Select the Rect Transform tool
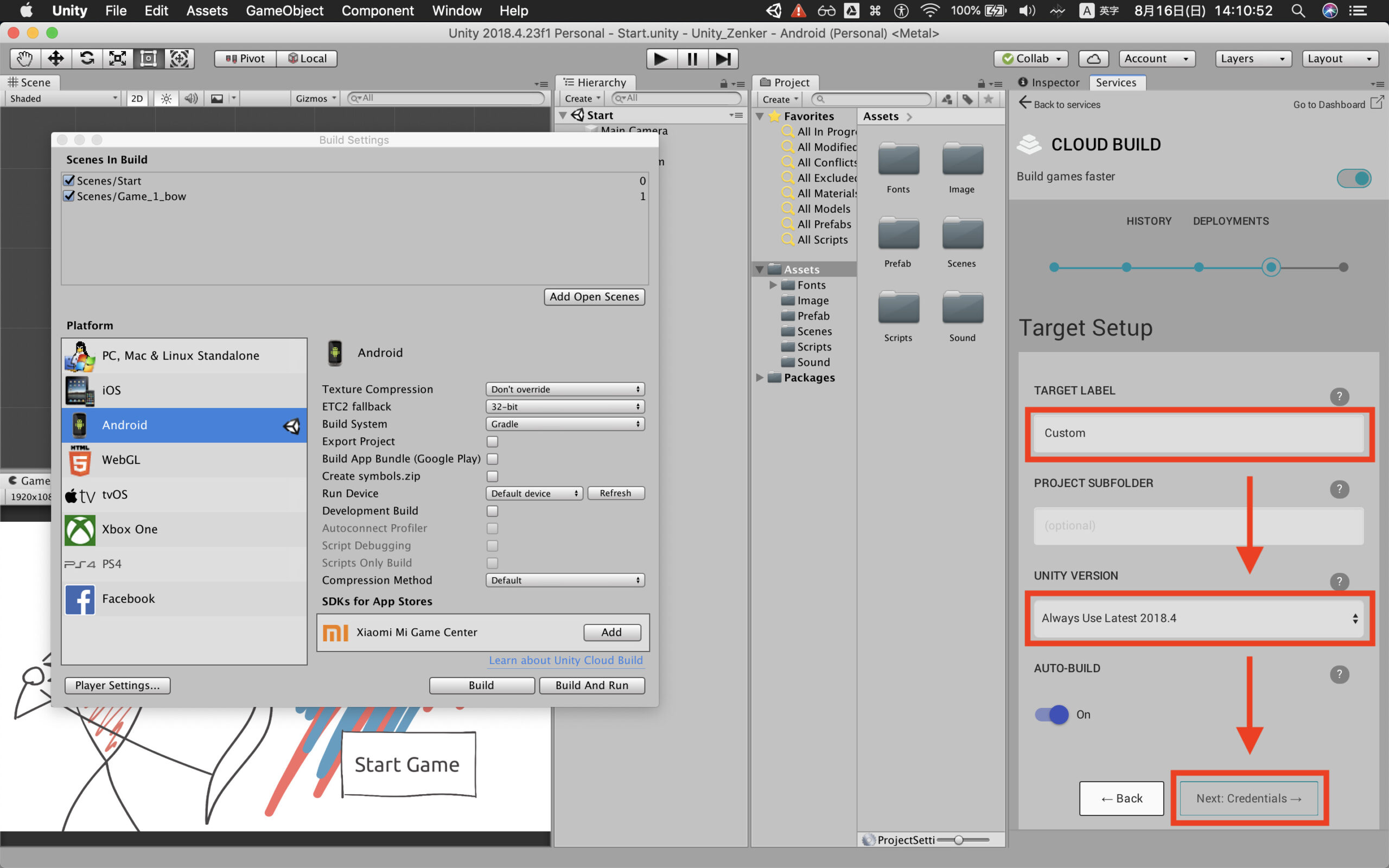 coord(149,59)
